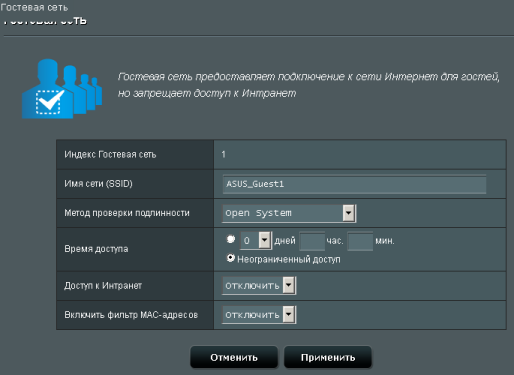Select the limited access time radio button
This screenshot has width=514, height=375.
231,239
